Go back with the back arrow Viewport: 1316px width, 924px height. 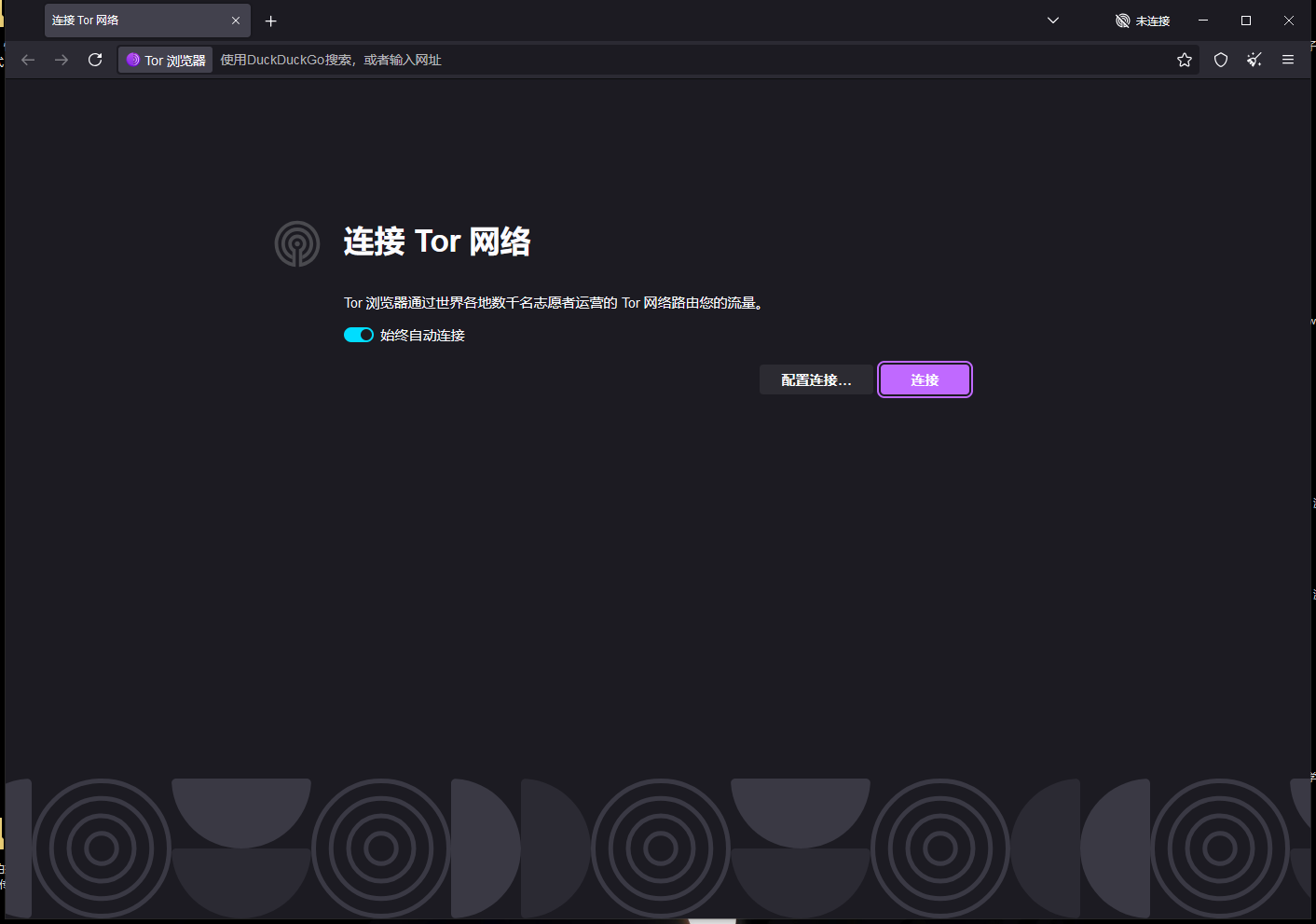28,60
